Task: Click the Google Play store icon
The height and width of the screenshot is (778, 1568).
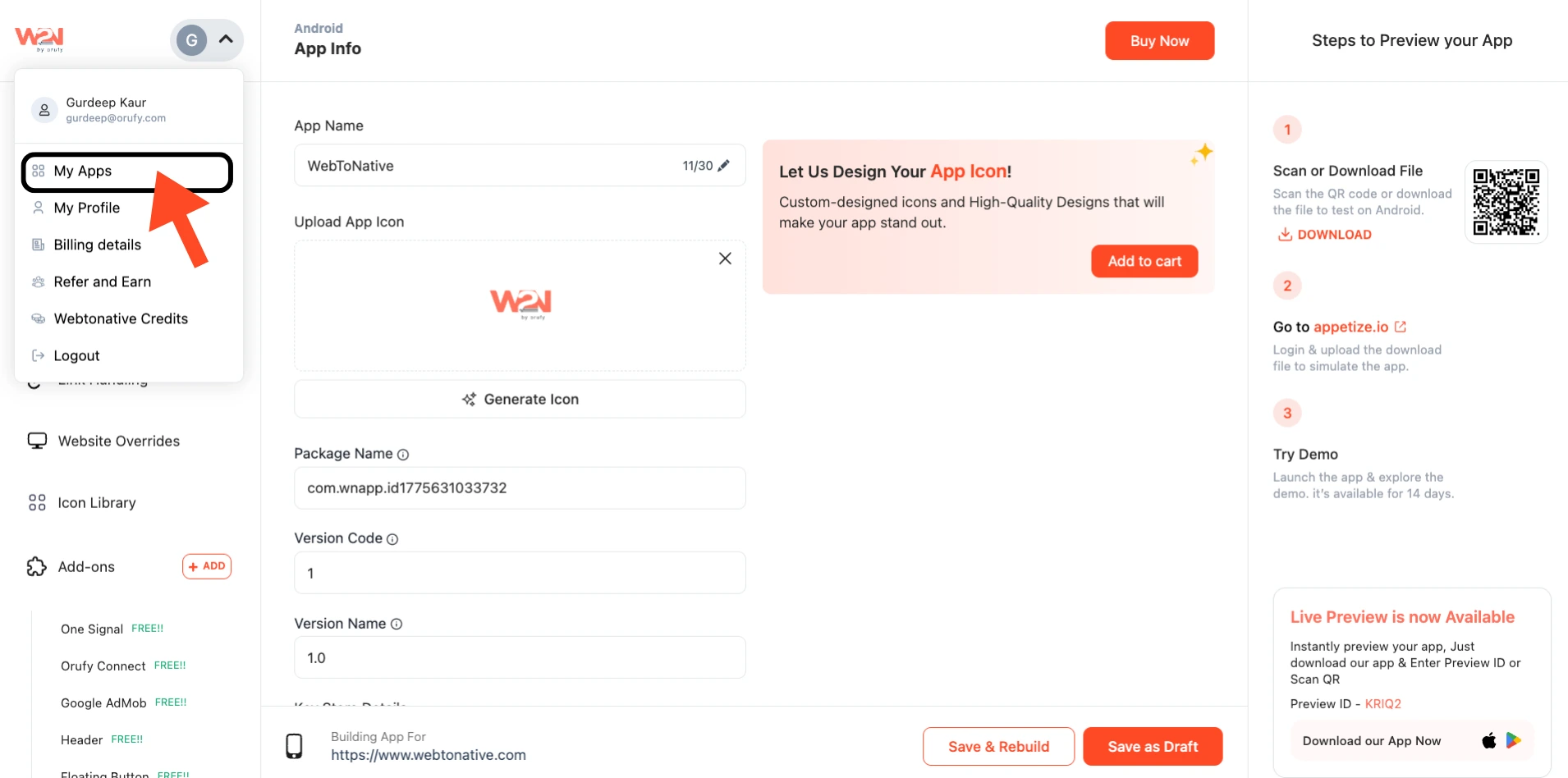Action: point(1514,740)
